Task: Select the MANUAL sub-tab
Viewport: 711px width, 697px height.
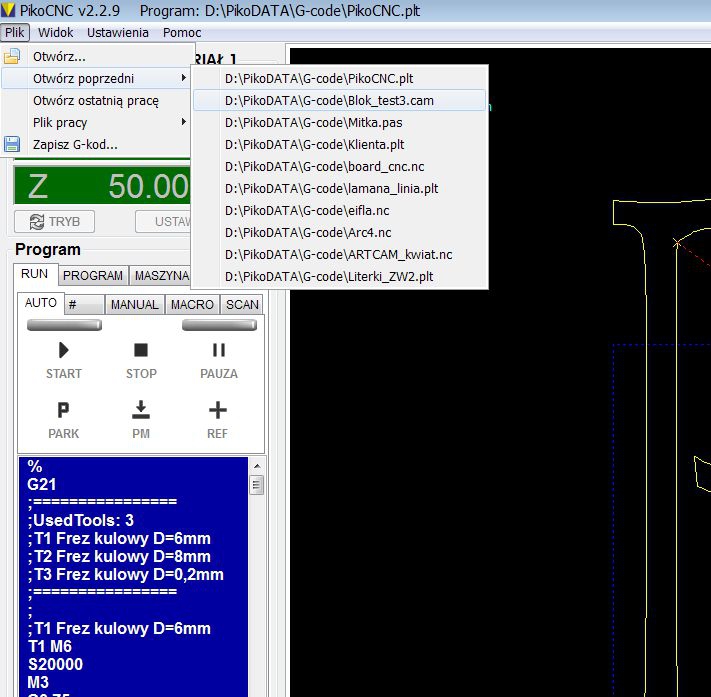Action: tap(135, 305)
